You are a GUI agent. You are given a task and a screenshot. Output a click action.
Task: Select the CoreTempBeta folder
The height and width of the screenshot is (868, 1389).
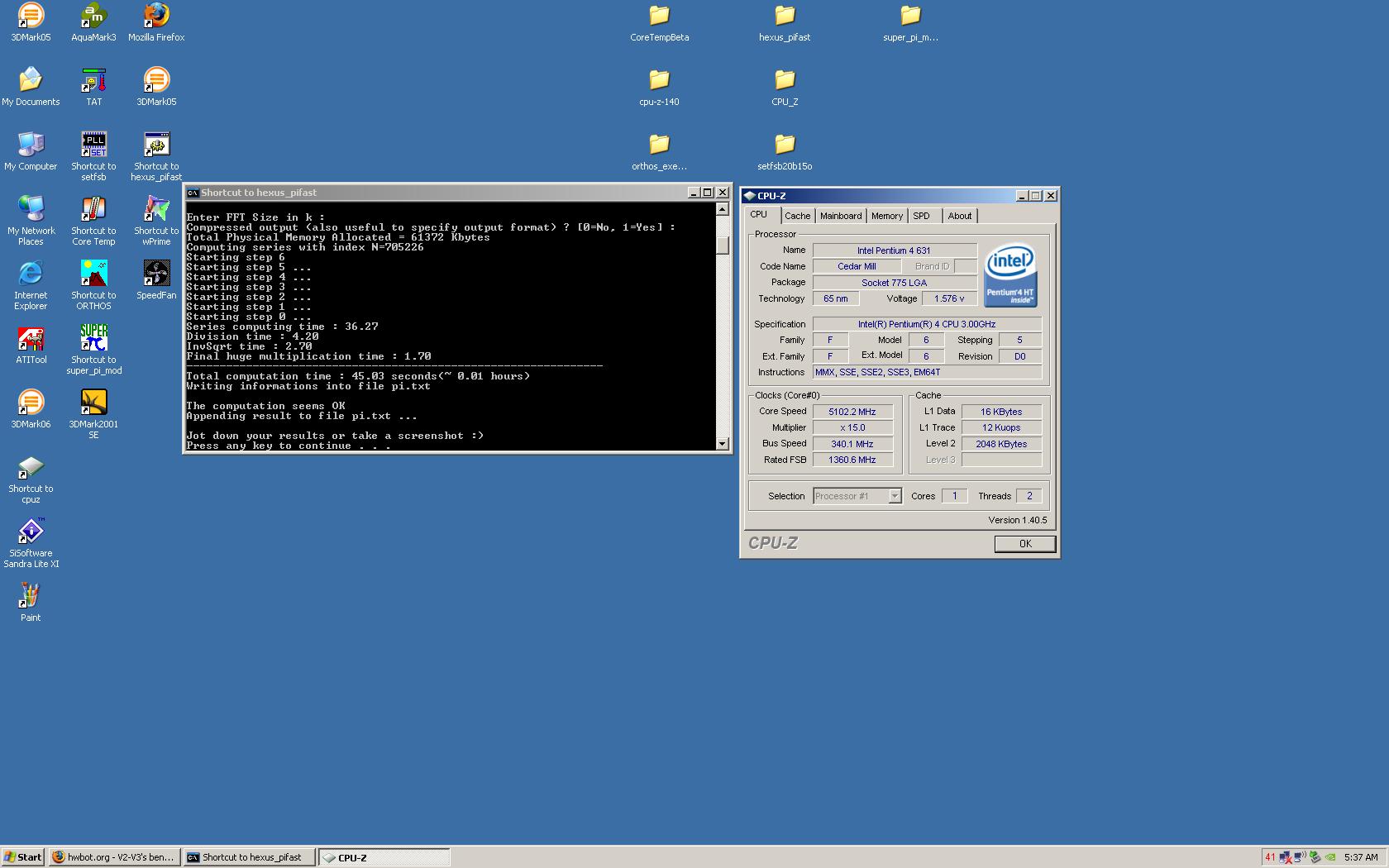659,22
